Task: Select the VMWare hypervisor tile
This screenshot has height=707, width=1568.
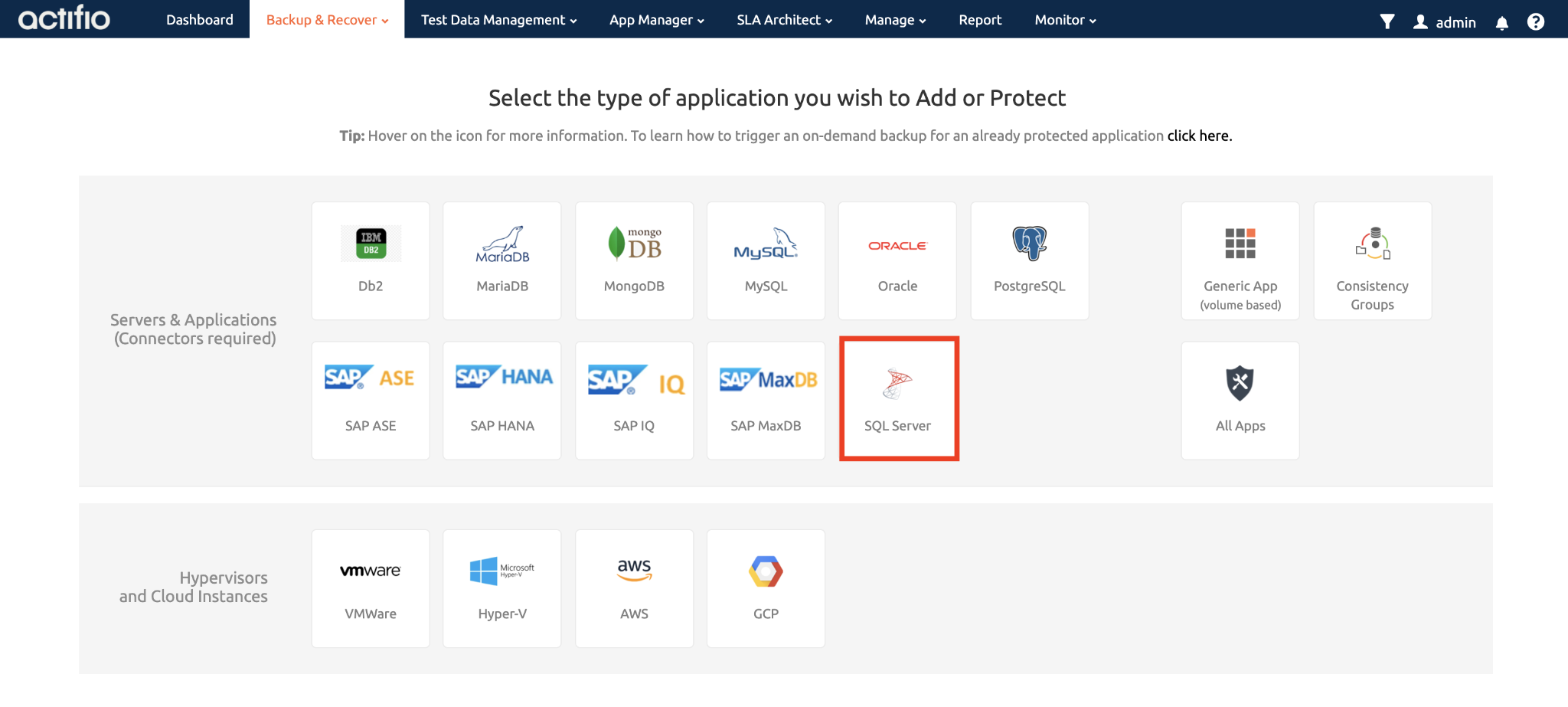Action: click(x=371, y=588)
